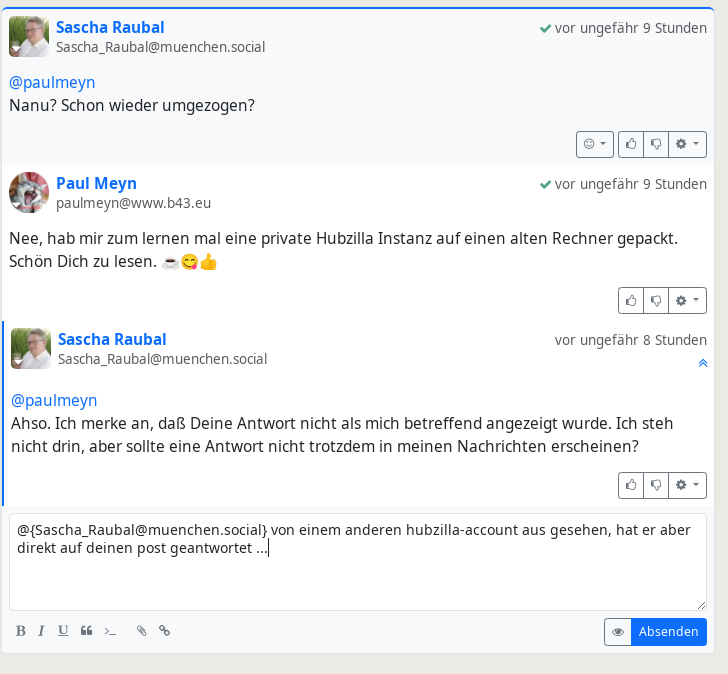The image size is (728, 674).
Task: Toggle bold formatting in the comment editor
Action: (21, 631)
